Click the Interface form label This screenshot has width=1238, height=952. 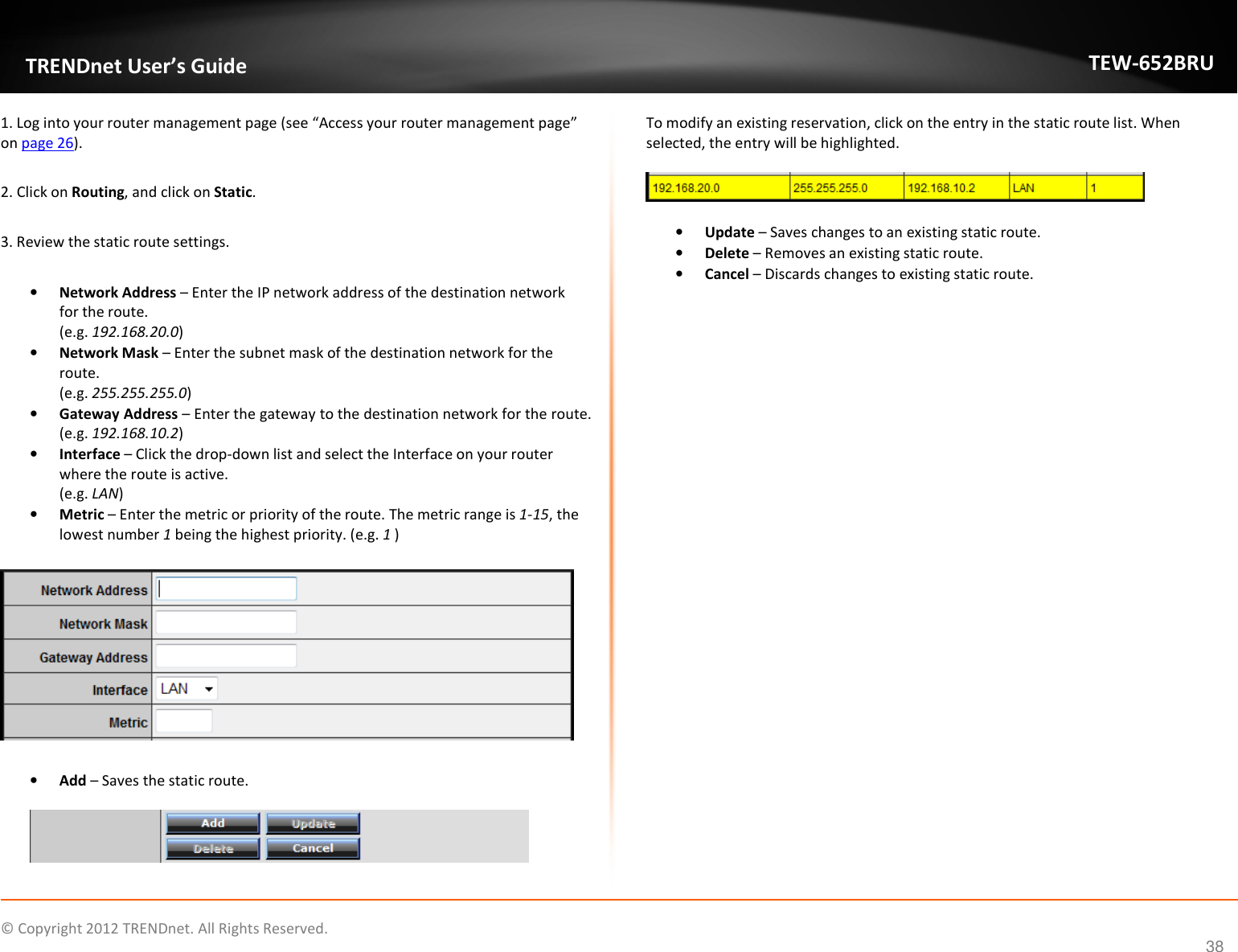(120, 690)
